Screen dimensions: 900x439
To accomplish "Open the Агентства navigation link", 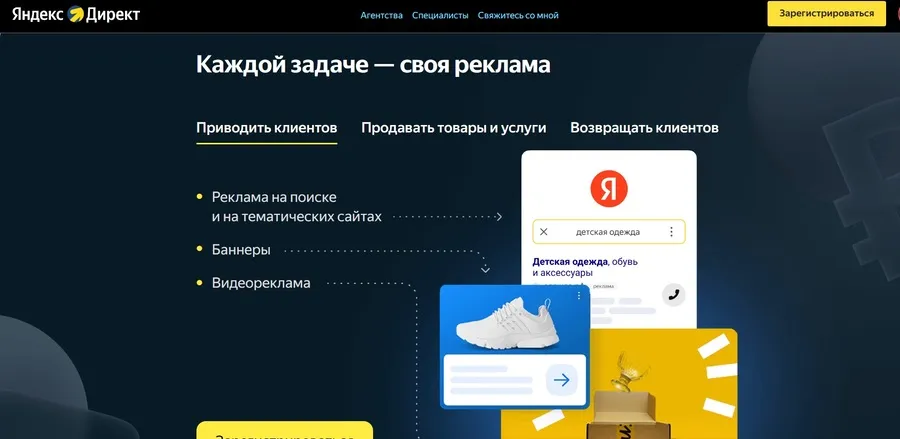I will 382,15.
